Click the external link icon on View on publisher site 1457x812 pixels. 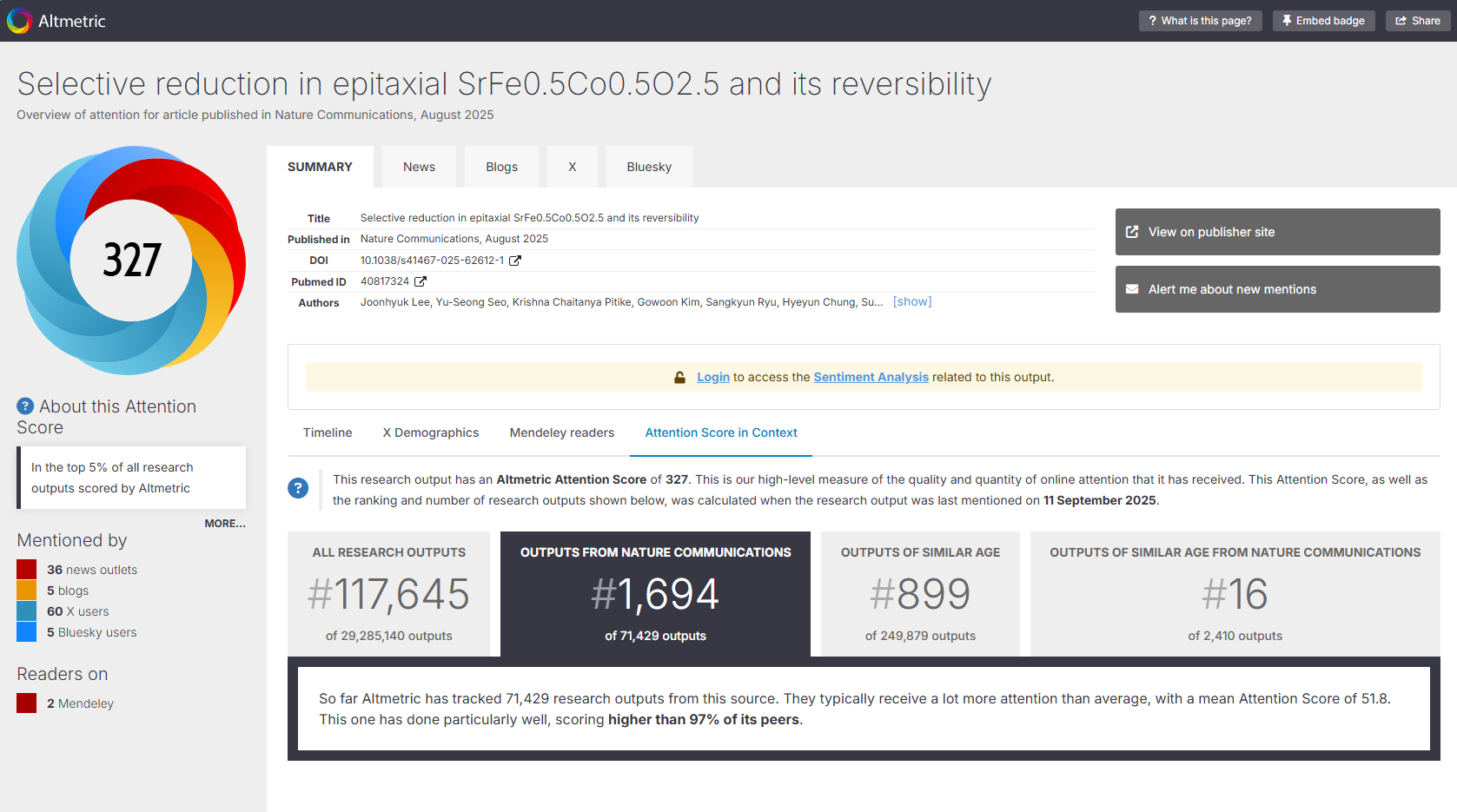pyautogui.click(x=1132, y=232)
